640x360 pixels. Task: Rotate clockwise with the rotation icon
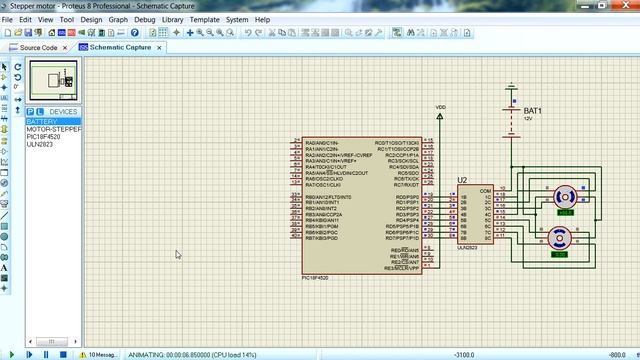[x=18, y=67]
